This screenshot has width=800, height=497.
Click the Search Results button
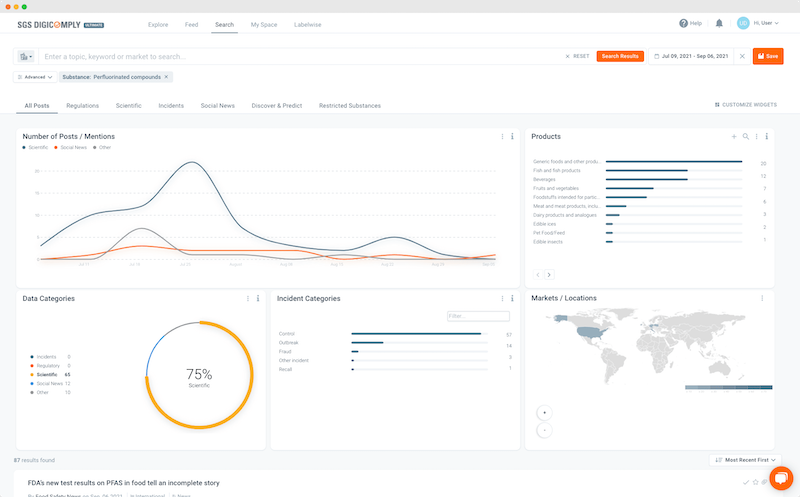pos(620,56)
